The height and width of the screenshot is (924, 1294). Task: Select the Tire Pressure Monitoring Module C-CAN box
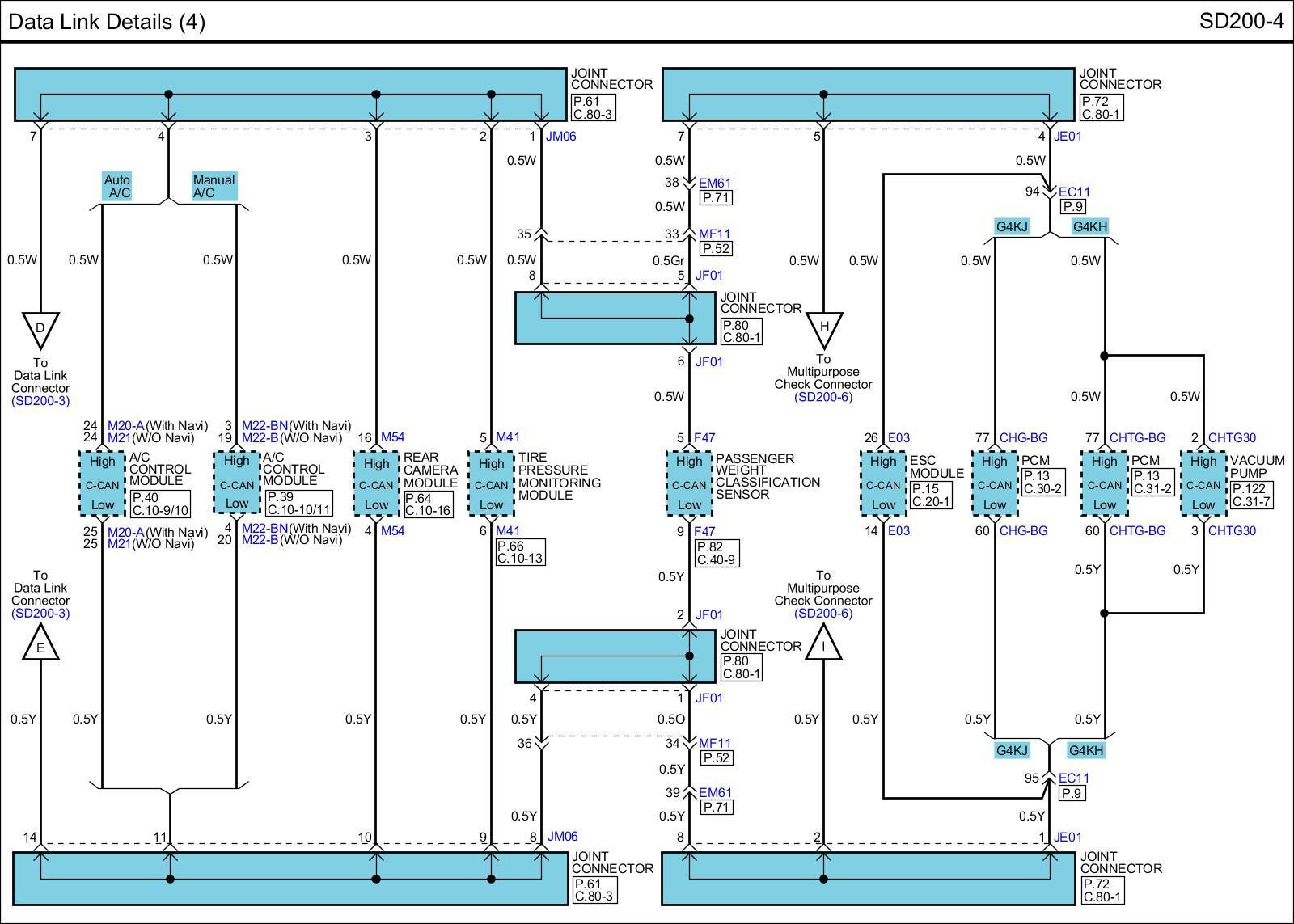tap(491, 483)
